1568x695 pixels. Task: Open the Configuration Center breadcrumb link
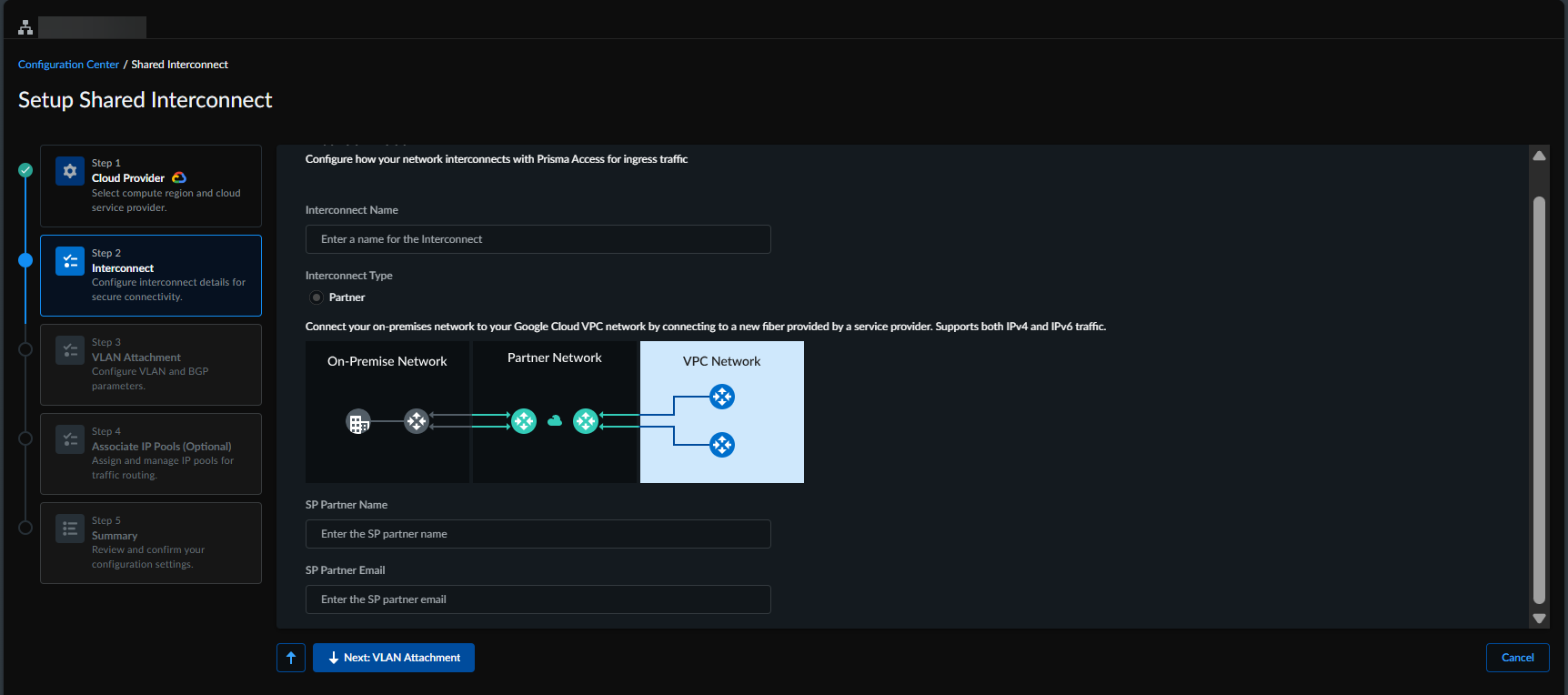(x=68, y=65)
